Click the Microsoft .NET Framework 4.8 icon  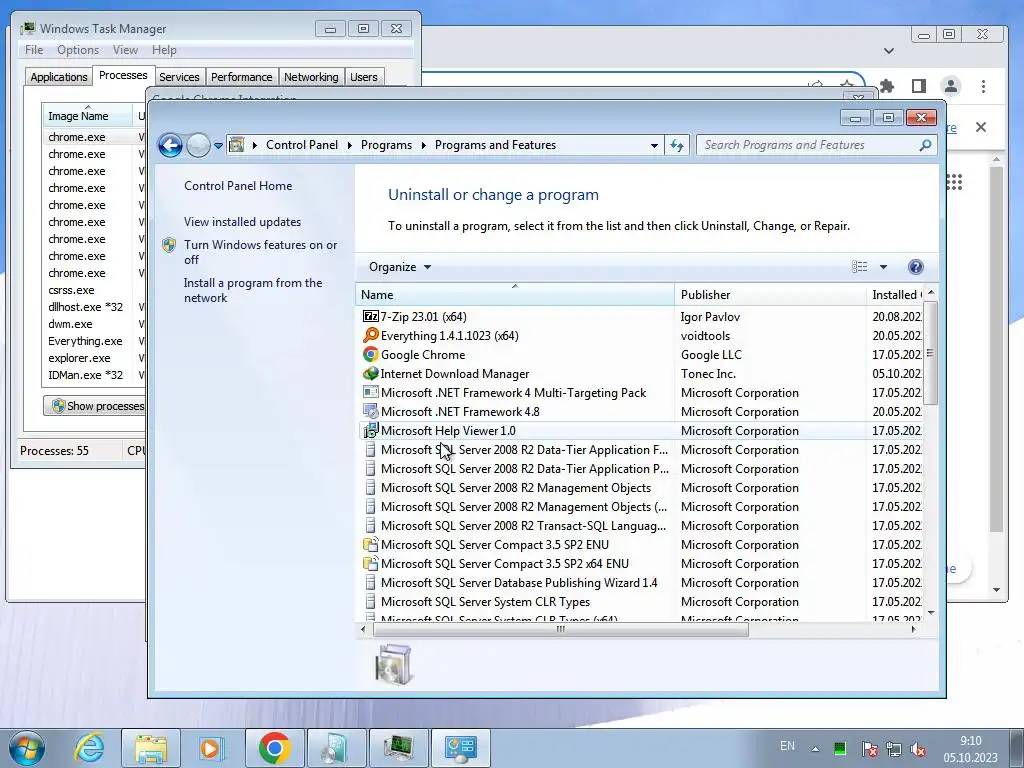coord(370,411)
